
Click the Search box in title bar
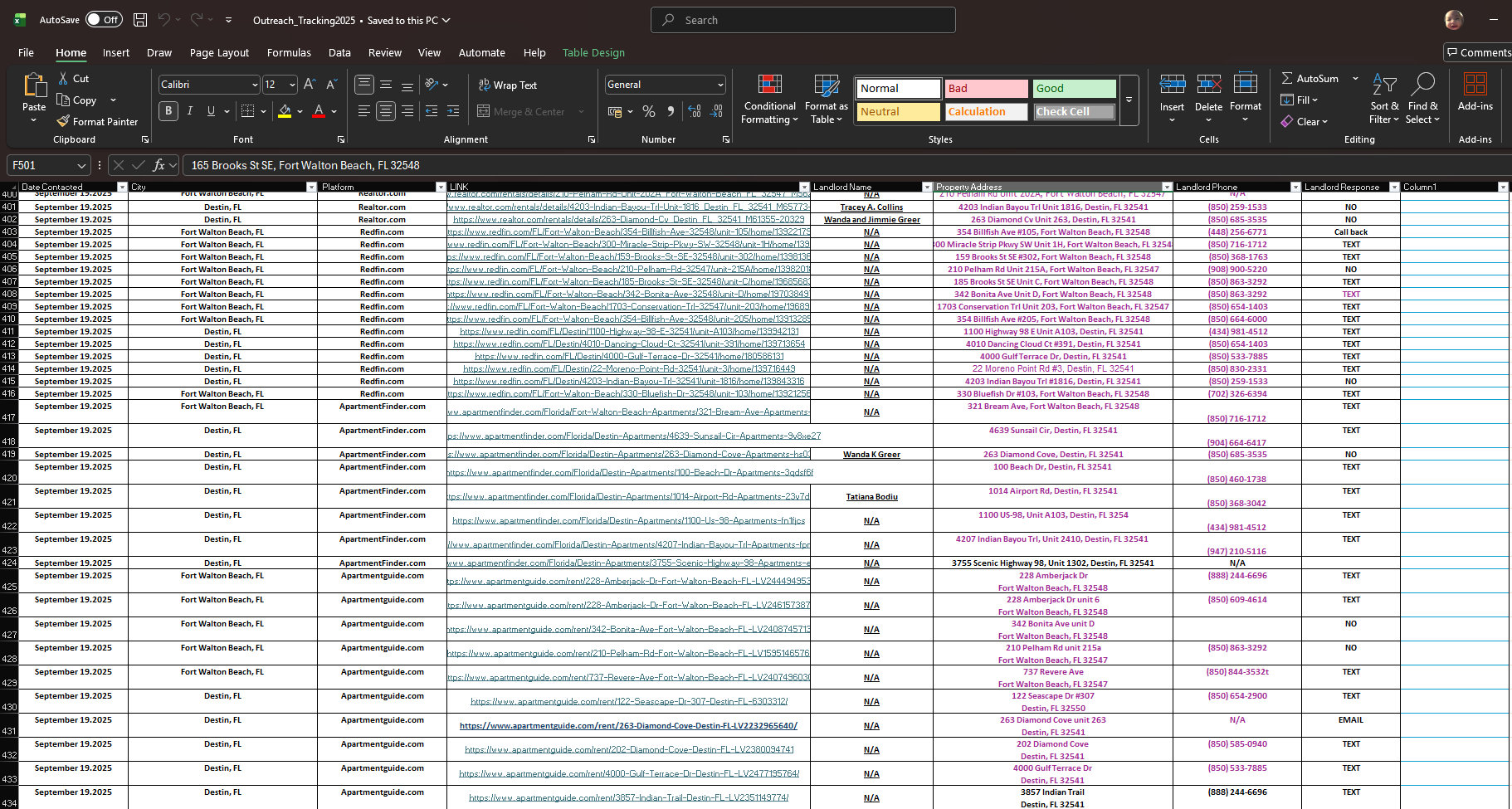tap(802, 20)
